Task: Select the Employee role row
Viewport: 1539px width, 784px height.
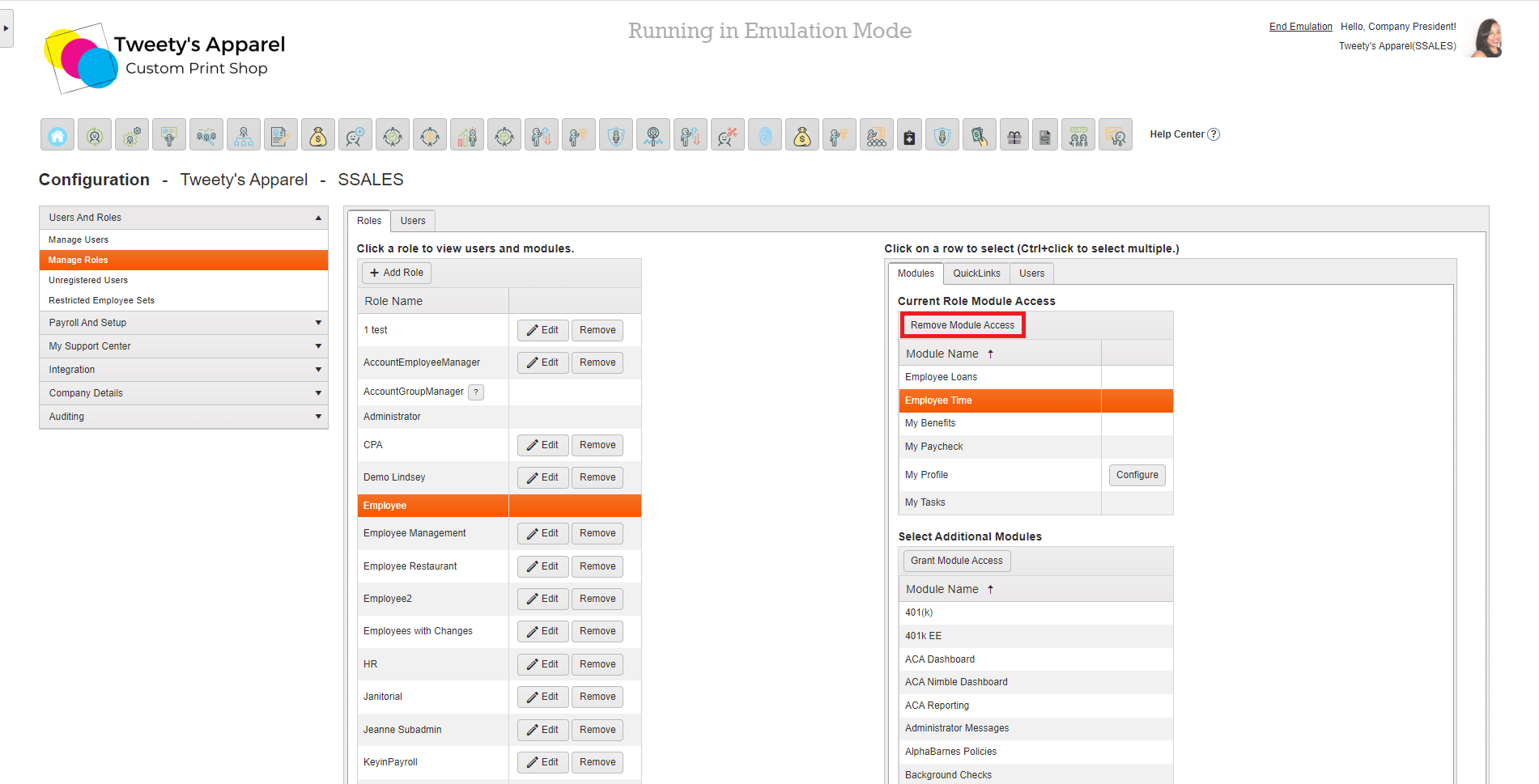Action: tap(500, 506)
